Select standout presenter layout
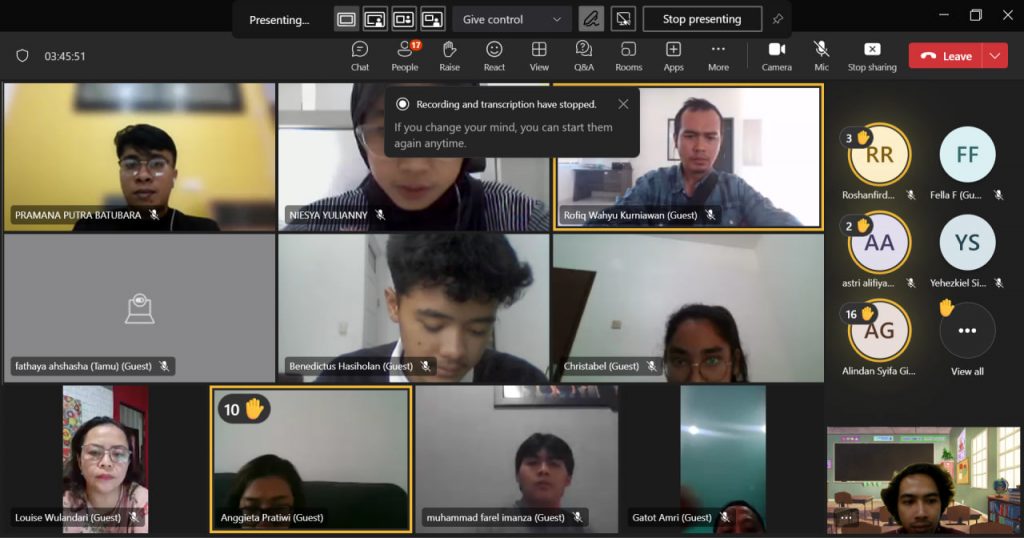 coord(375,20)
